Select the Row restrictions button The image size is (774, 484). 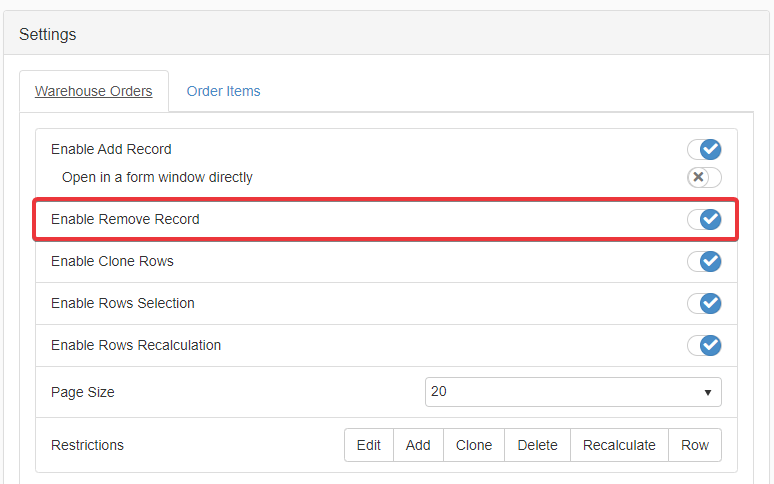coord(695,445)
